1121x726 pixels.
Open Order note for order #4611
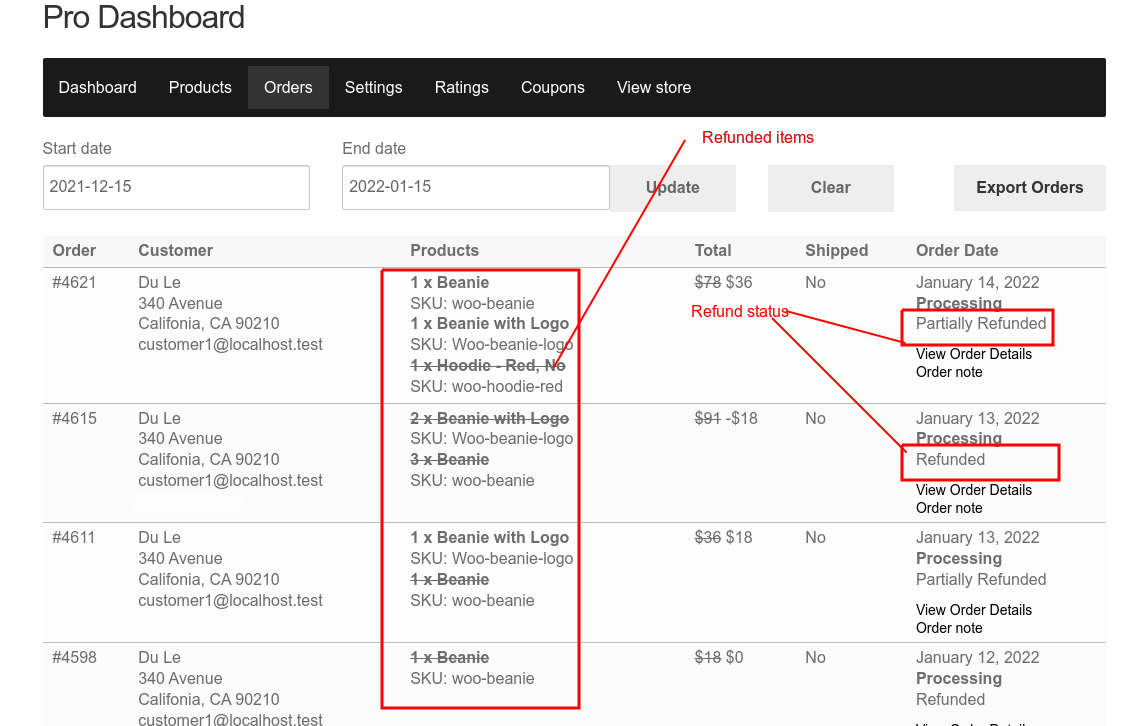click(x=949, y=628)
